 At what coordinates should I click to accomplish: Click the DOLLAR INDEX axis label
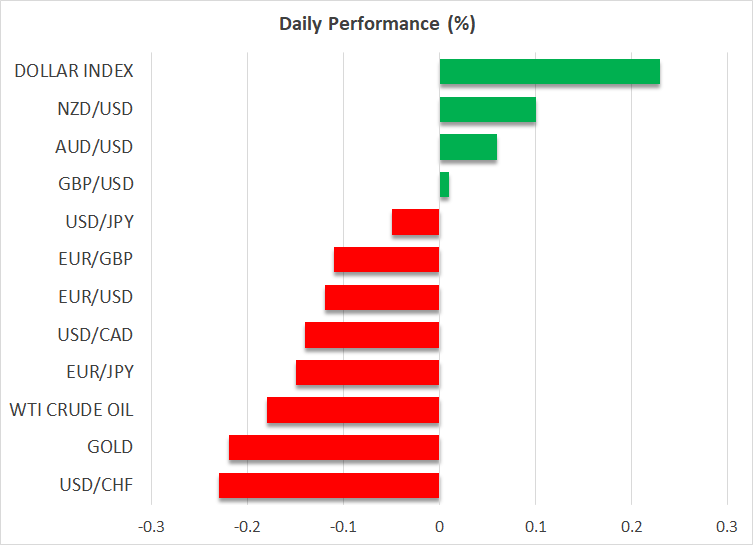pyautogui.click(x=74, y=71)
